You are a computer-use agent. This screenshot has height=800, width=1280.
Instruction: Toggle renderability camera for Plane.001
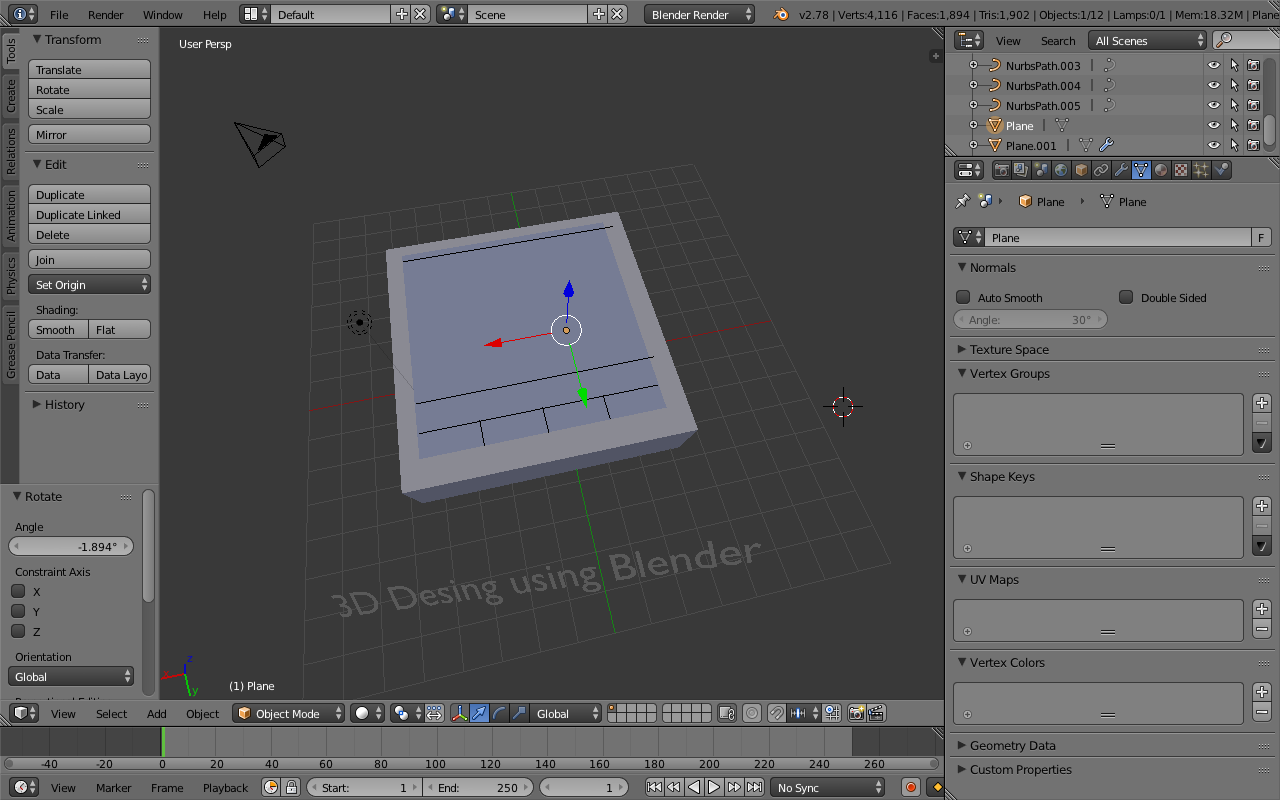pos(1253,145)
